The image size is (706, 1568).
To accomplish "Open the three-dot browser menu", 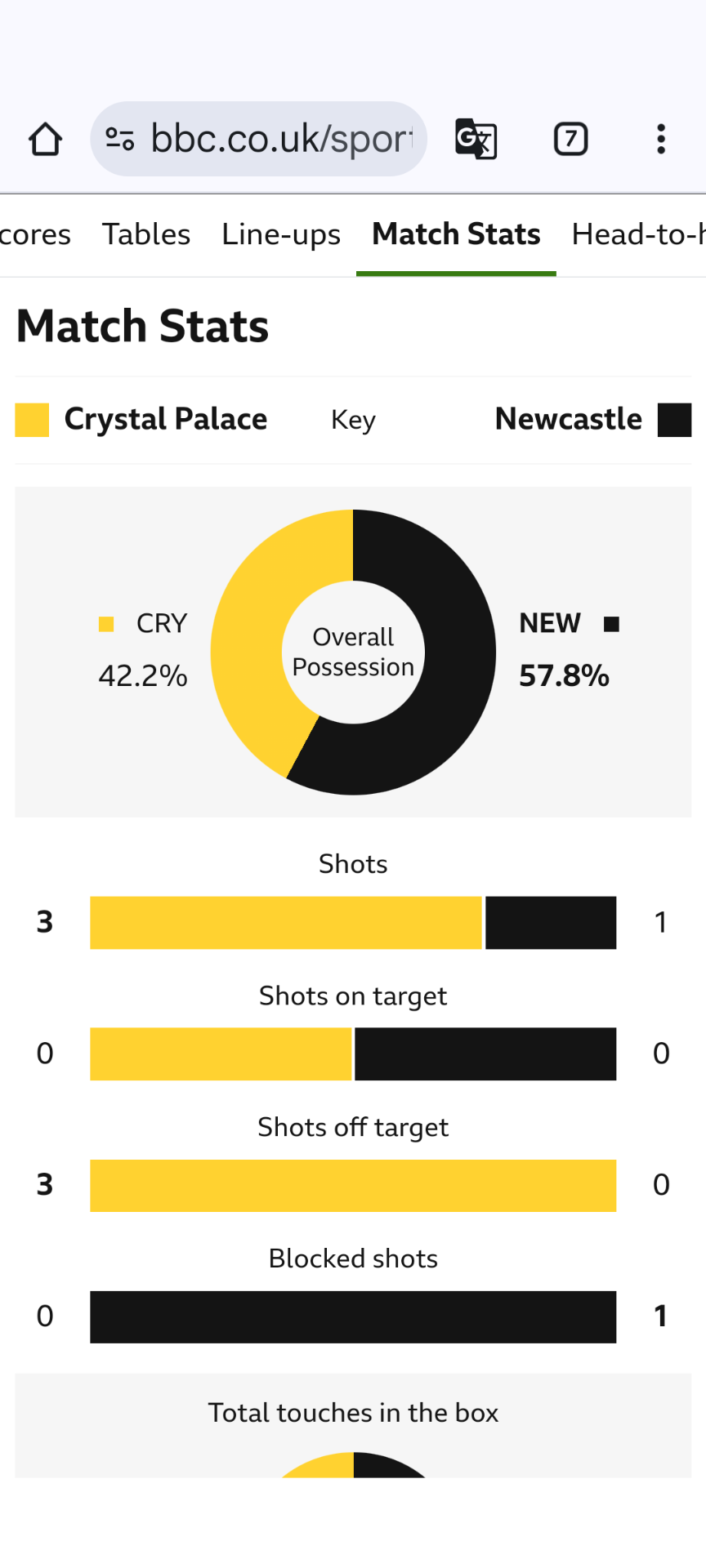I will click(x=661, y=139).
